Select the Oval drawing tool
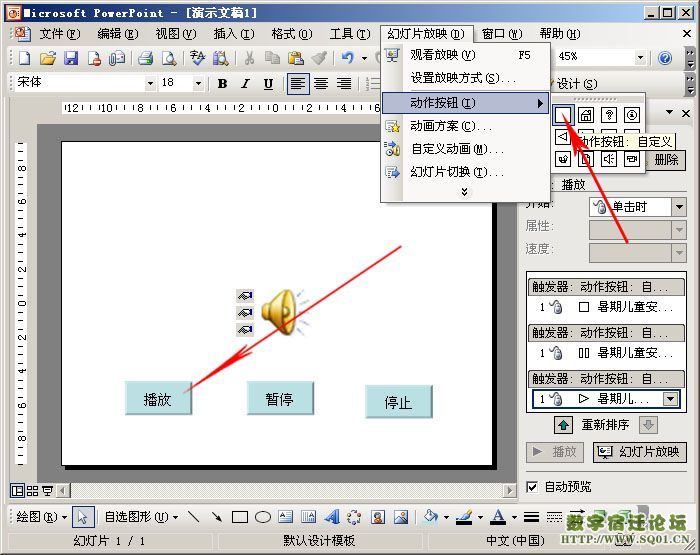This screenshot has height=555, width=700. 263,517
